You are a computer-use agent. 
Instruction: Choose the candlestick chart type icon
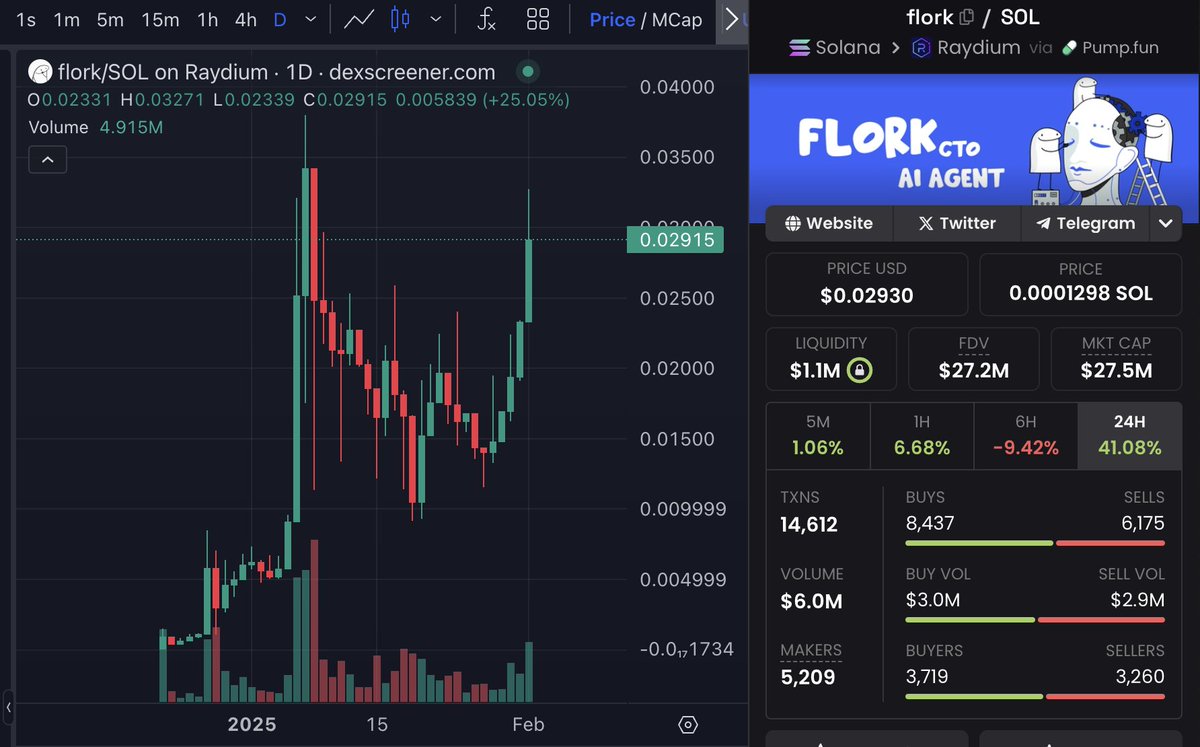(x=400, y=19)
